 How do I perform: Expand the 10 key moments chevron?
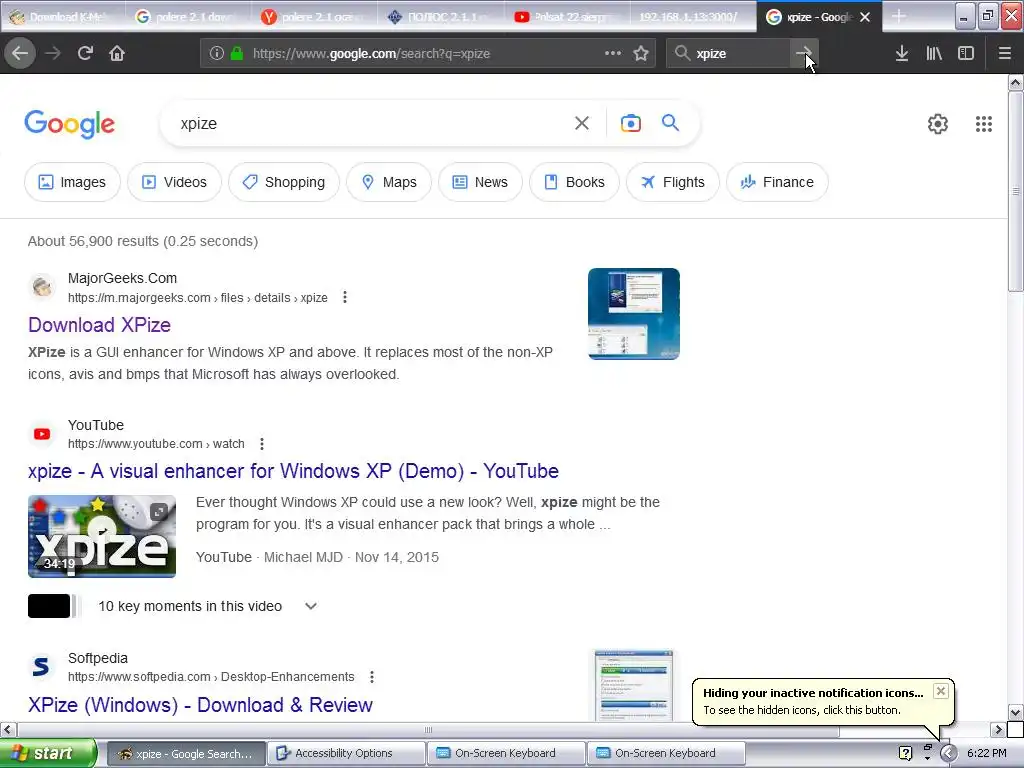coord(311,606)
